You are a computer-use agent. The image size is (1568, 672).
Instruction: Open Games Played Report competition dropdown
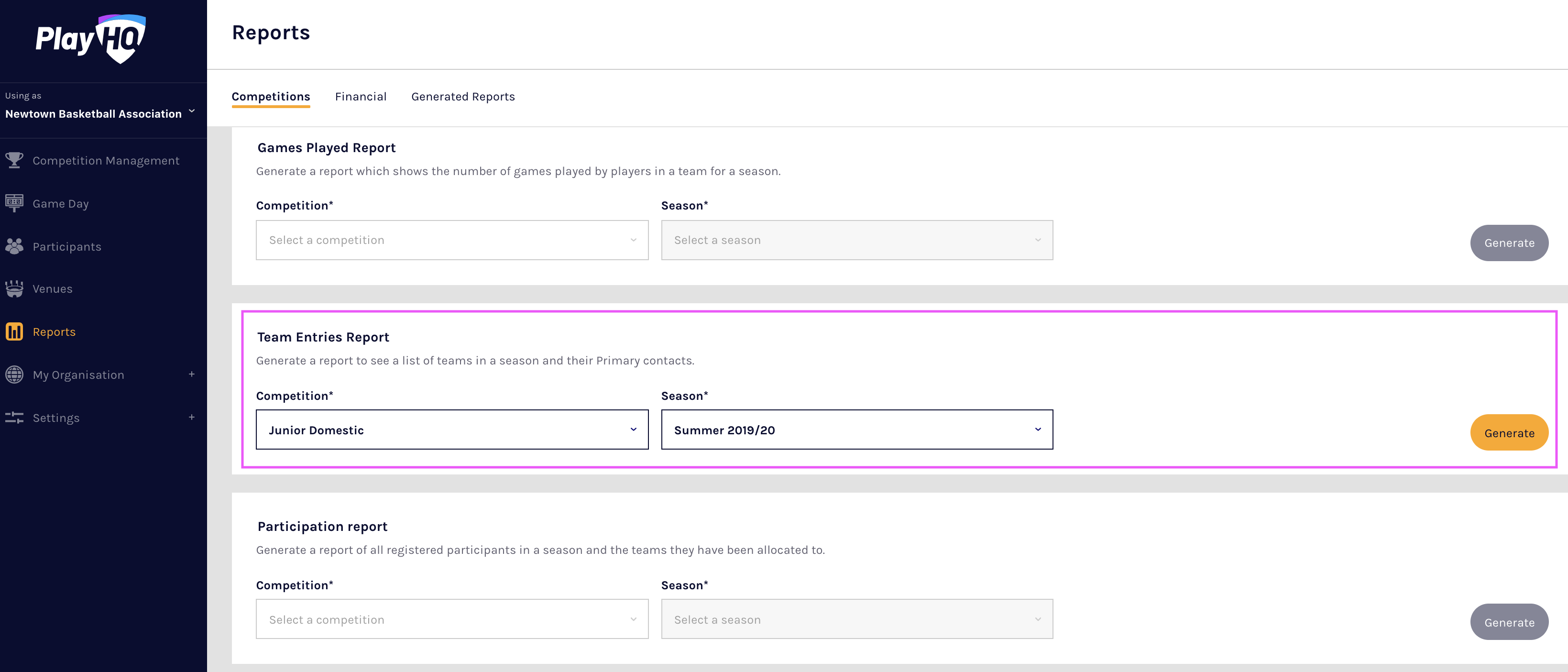(x=451, y=240)
